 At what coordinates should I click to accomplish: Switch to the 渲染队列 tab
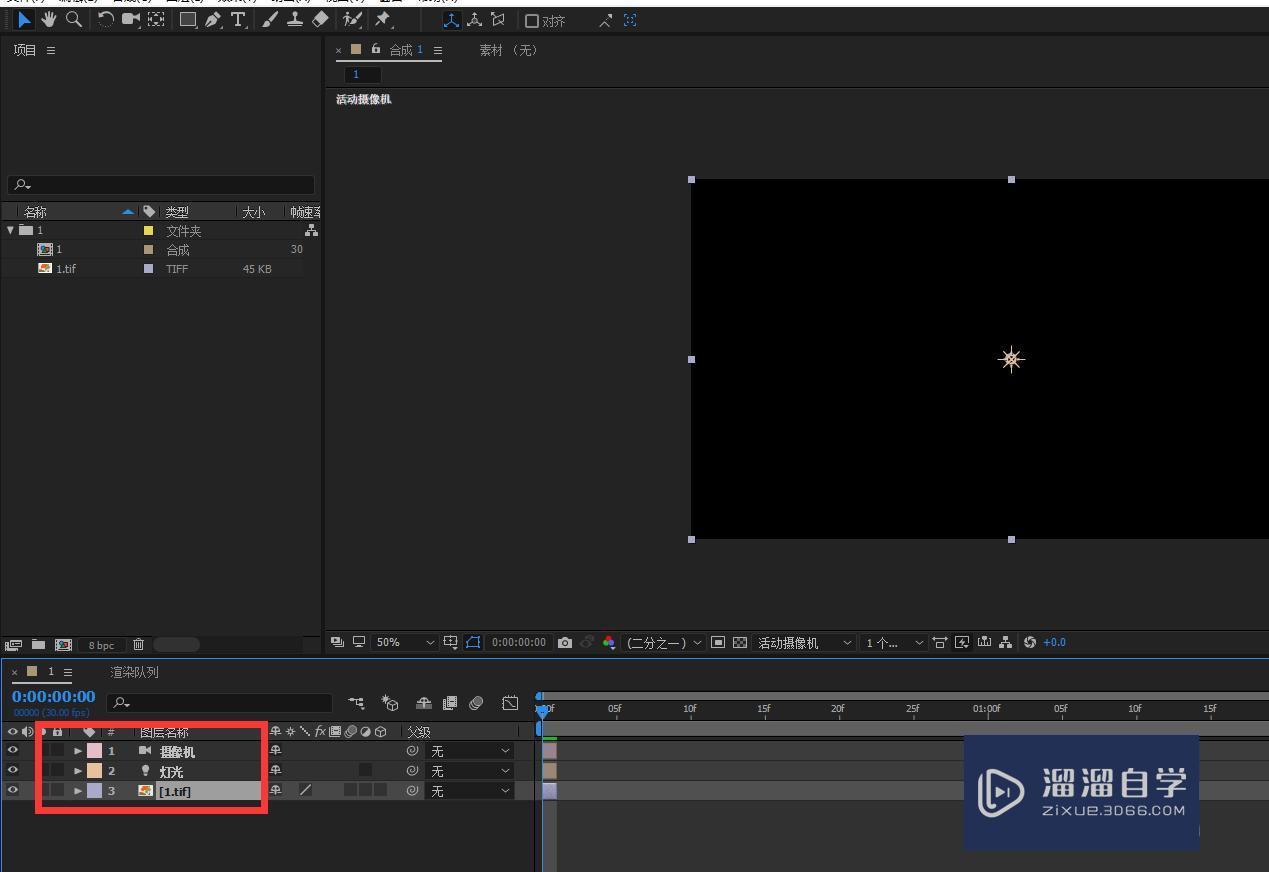coord(132,671)
